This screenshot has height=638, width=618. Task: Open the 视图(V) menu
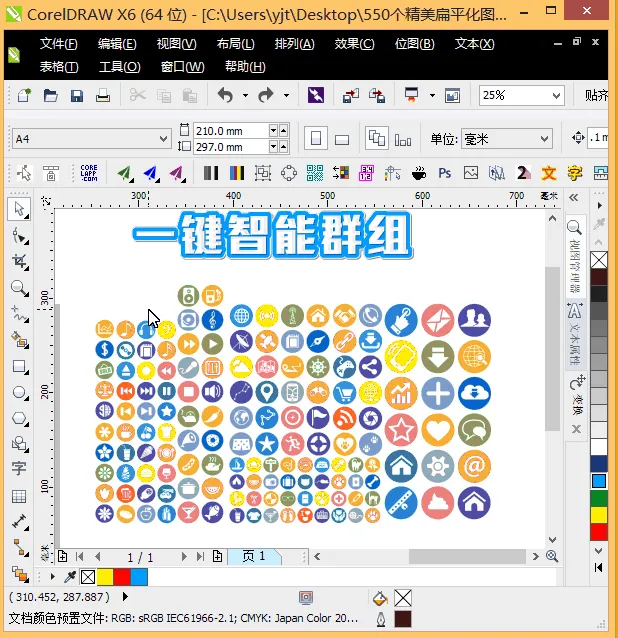click(177, 44)
